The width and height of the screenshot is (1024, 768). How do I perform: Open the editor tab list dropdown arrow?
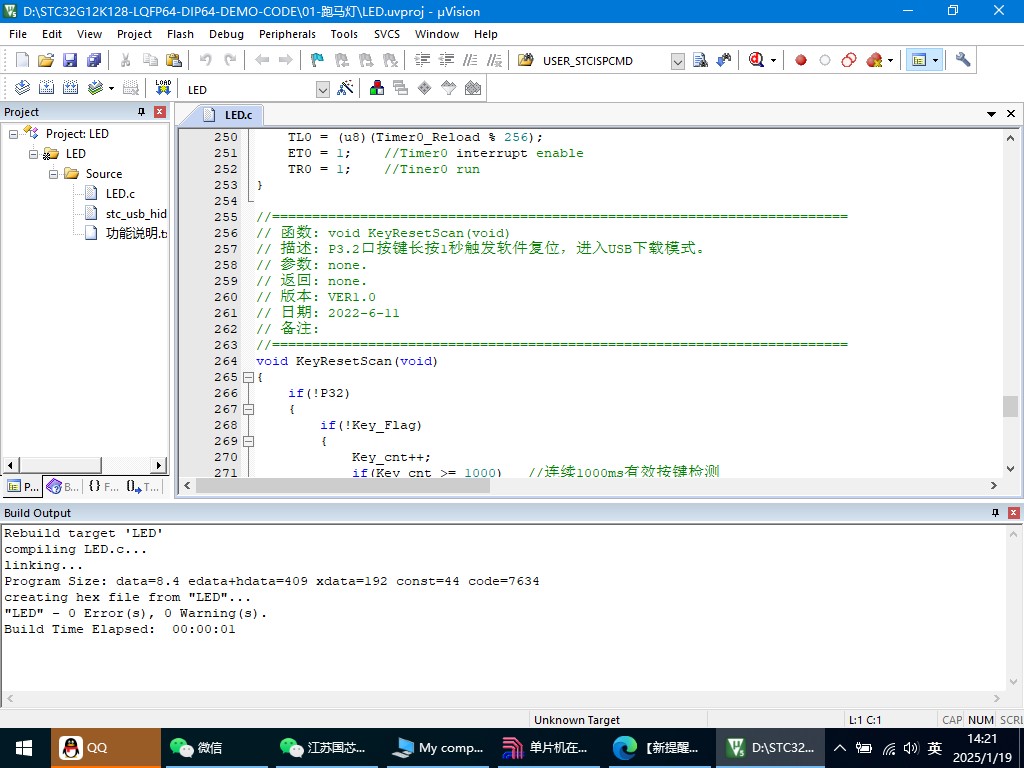click(991, 114)
